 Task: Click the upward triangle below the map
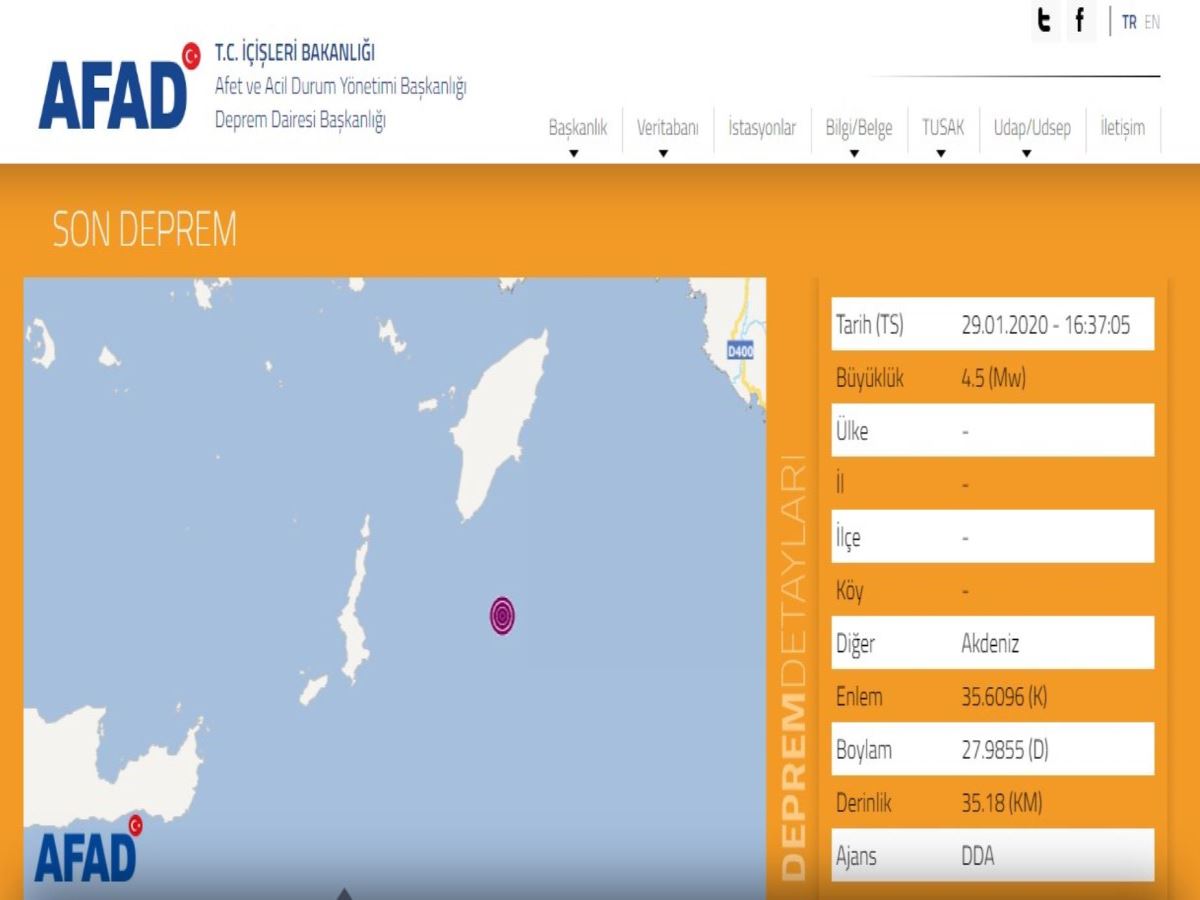344,893
